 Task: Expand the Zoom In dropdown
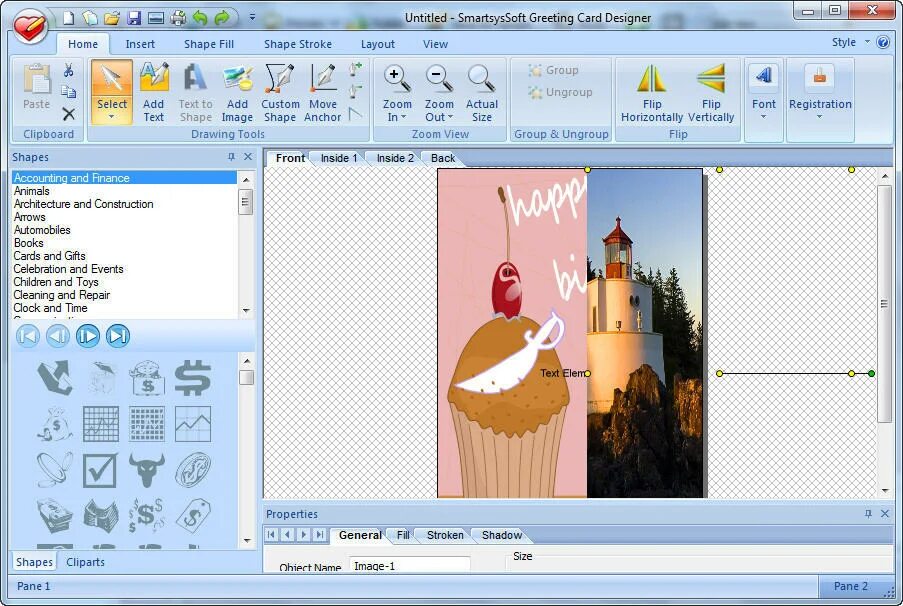coord(403,117)
